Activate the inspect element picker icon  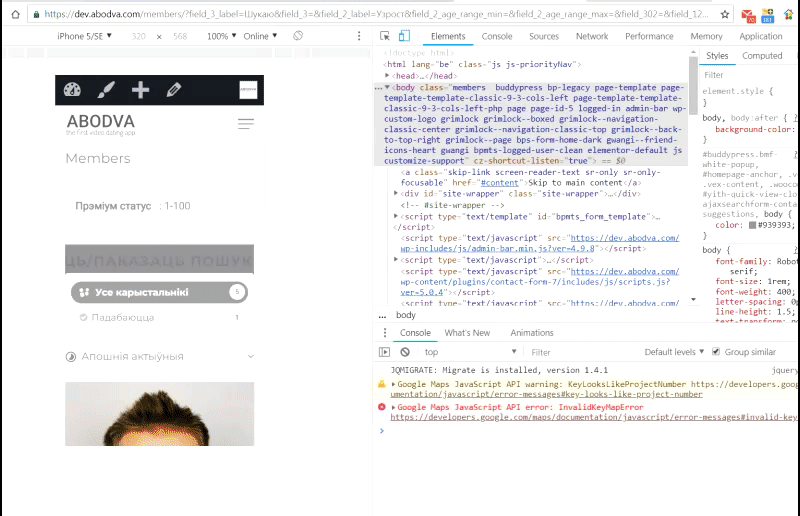tap(385, 36)
